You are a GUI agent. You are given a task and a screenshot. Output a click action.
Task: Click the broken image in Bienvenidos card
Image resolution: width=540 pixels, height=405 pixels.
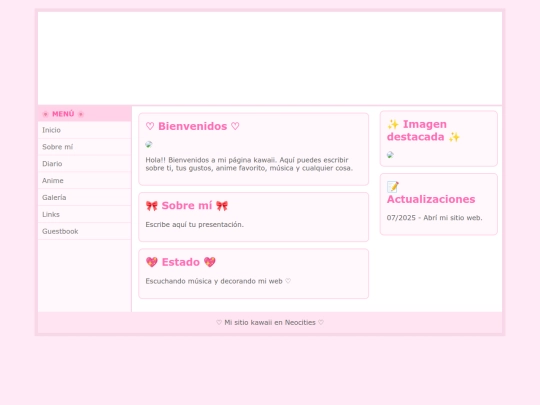[x=149, y=144]
